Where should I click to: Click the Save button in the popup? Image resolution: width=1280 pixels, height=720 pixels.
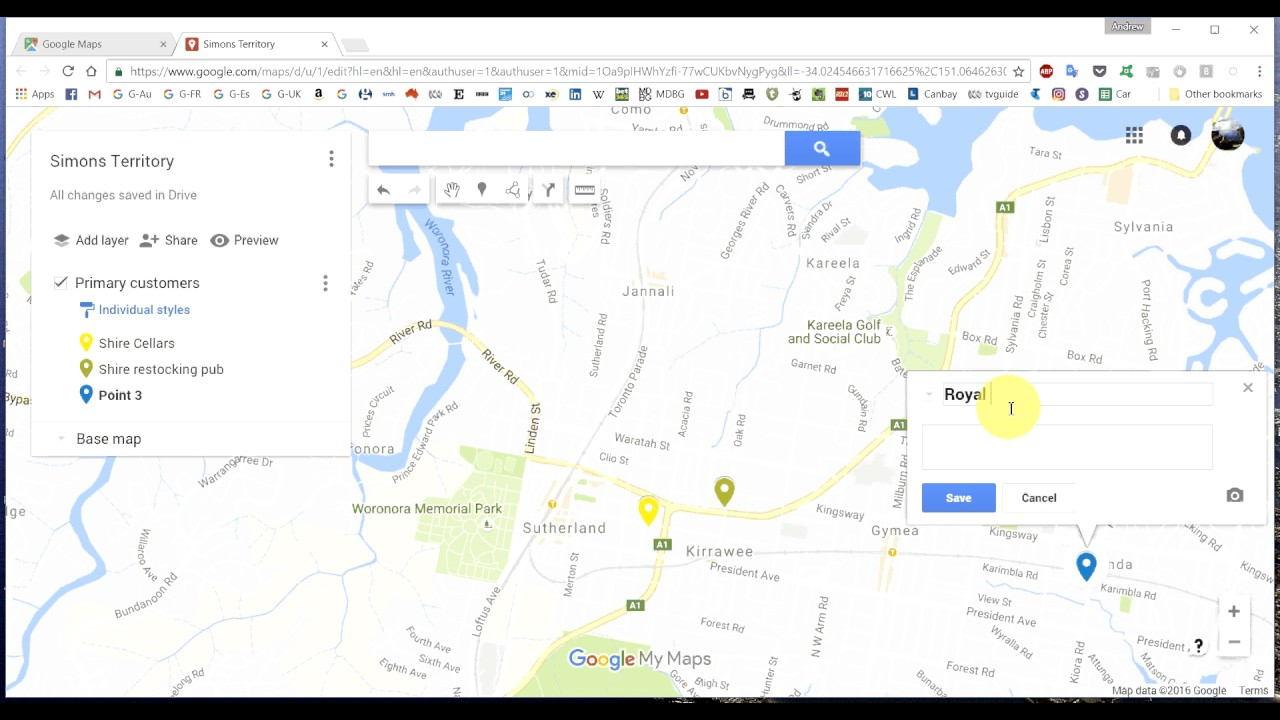[958, 498]
